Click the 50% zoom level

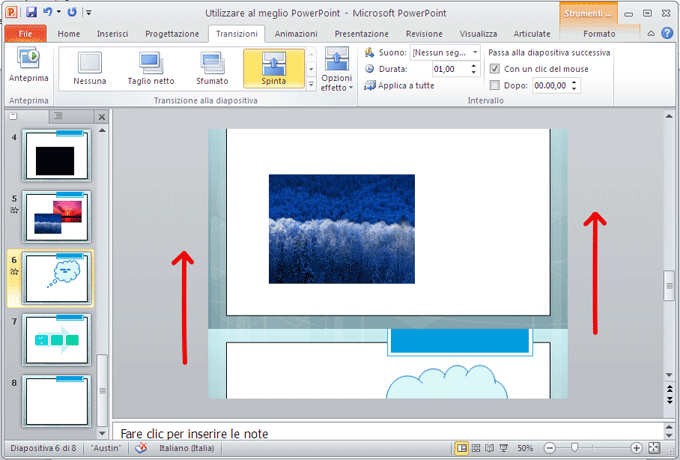click(525, 448)
